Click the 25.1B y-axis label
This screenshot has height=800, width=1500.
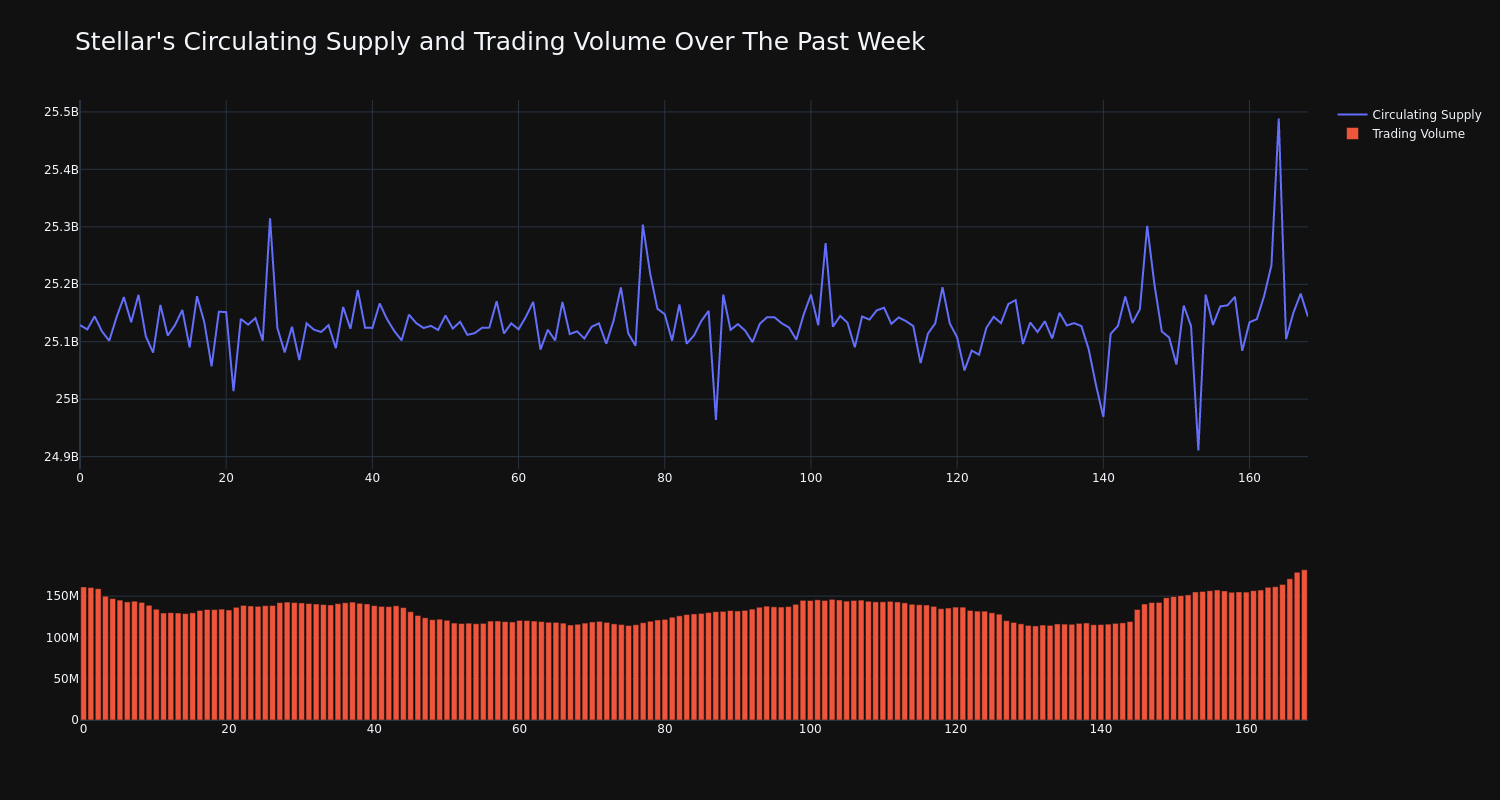click(61, 342)
